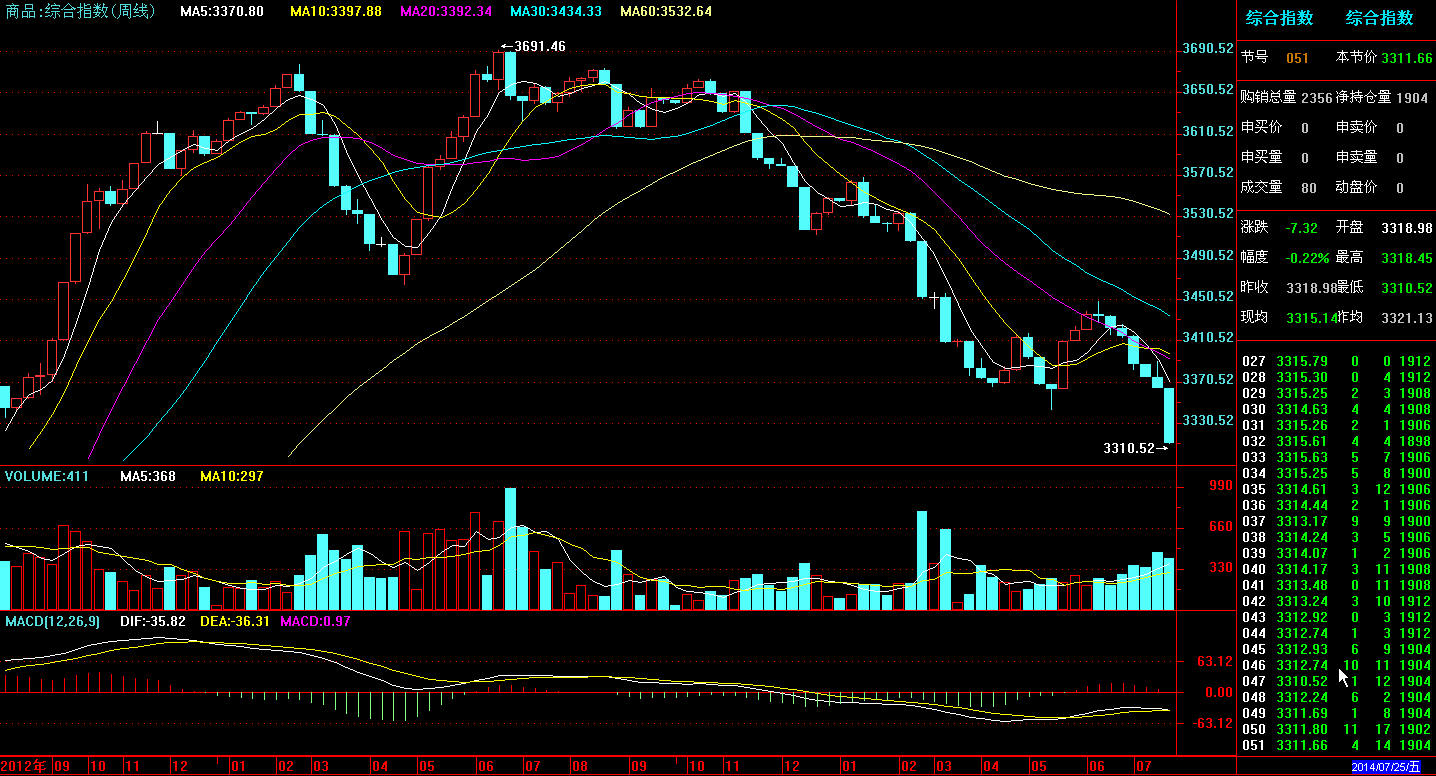Select tick row 027 priced 3315.79
Viewport: 1436px width, 776px height.
pyautogui.click(x=1335, y=361)
